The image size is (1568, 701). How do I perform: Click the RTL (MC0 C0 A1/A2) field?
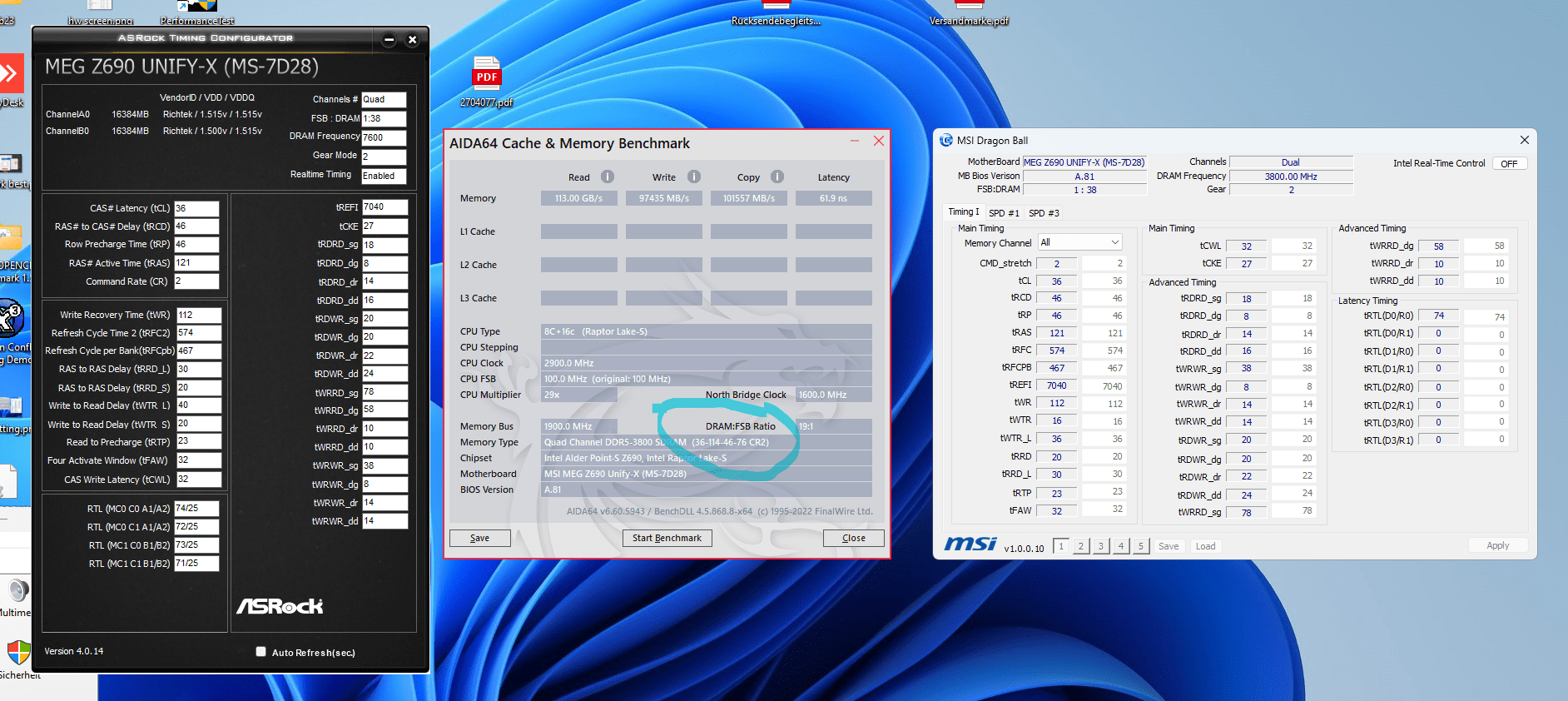pyautogui.click(x=196, y=508)
